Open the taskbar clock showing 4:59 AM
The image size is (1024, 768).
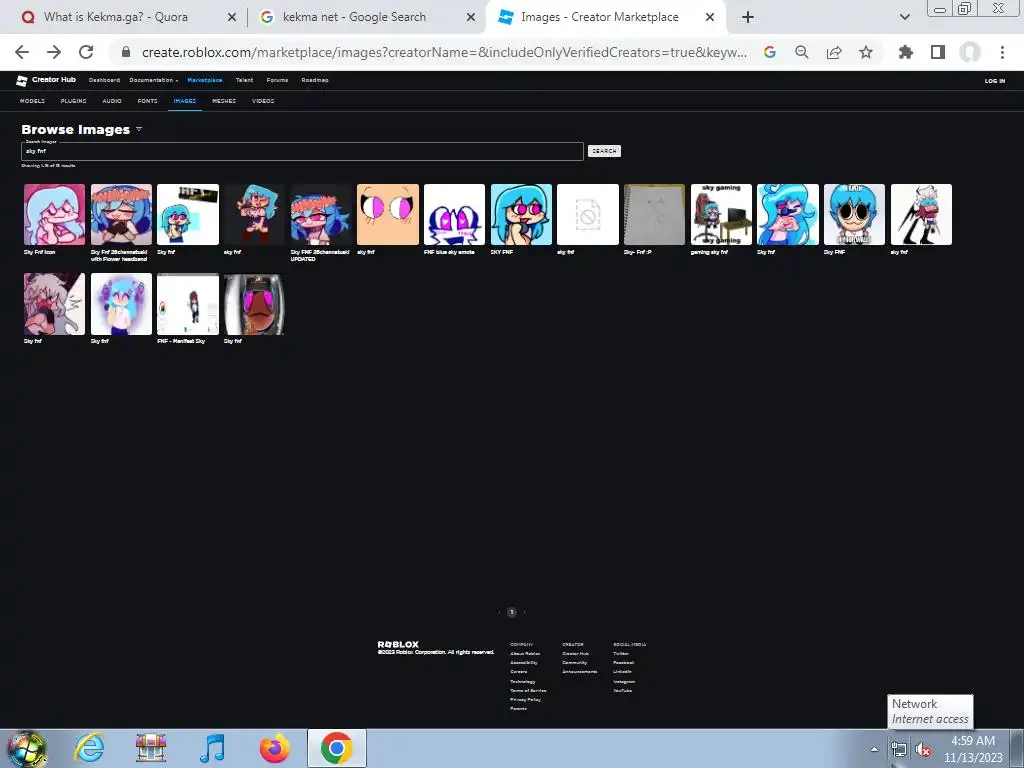[972, 749]
